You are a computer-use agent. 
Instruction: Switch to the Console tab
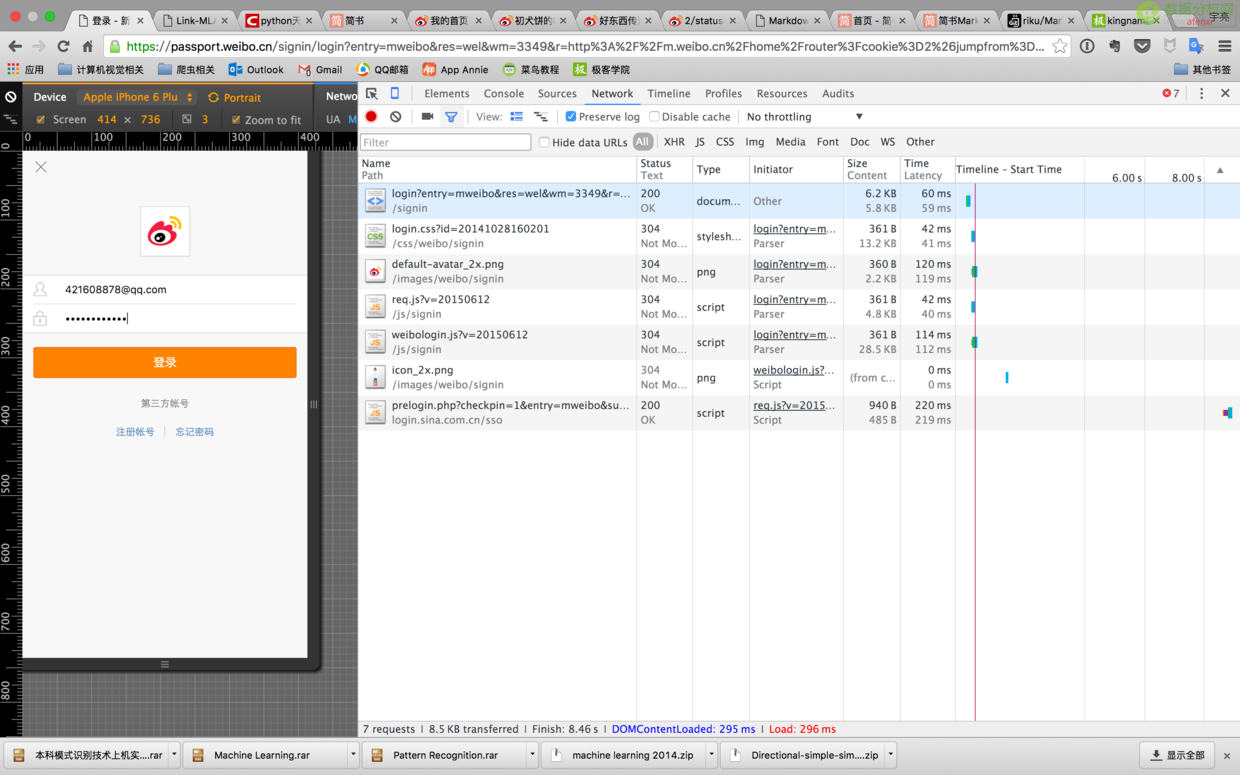(x=504, y=93)
